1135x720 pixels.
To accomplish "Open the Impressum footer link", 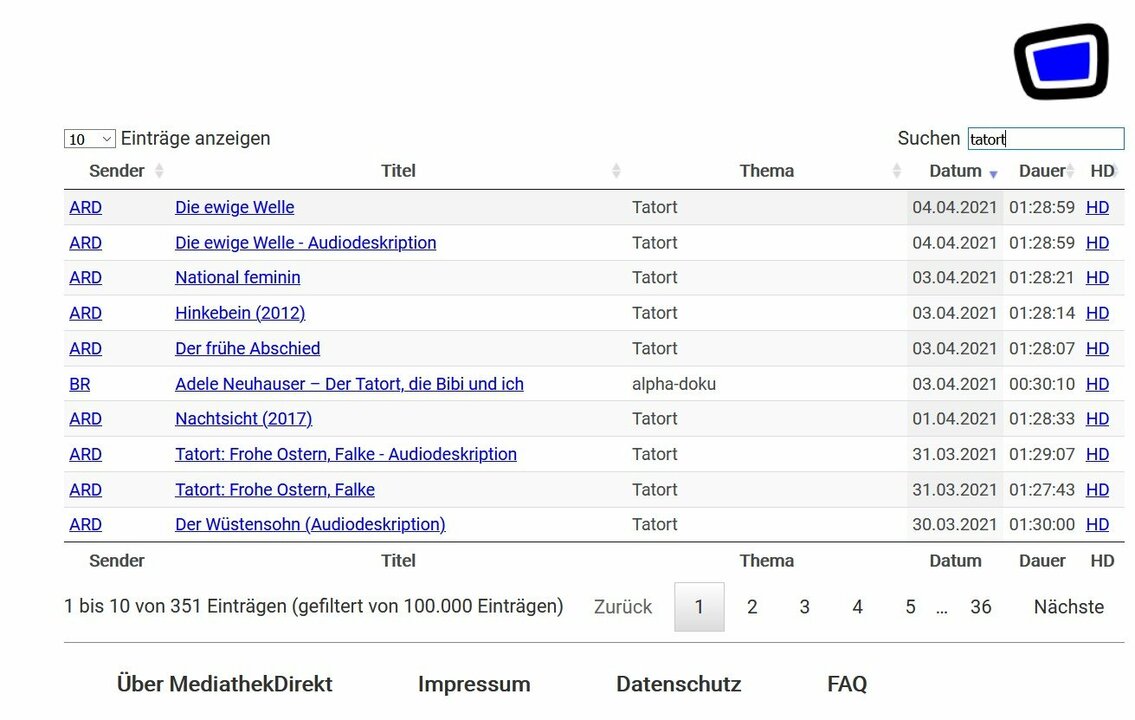I will click(474, 684).
